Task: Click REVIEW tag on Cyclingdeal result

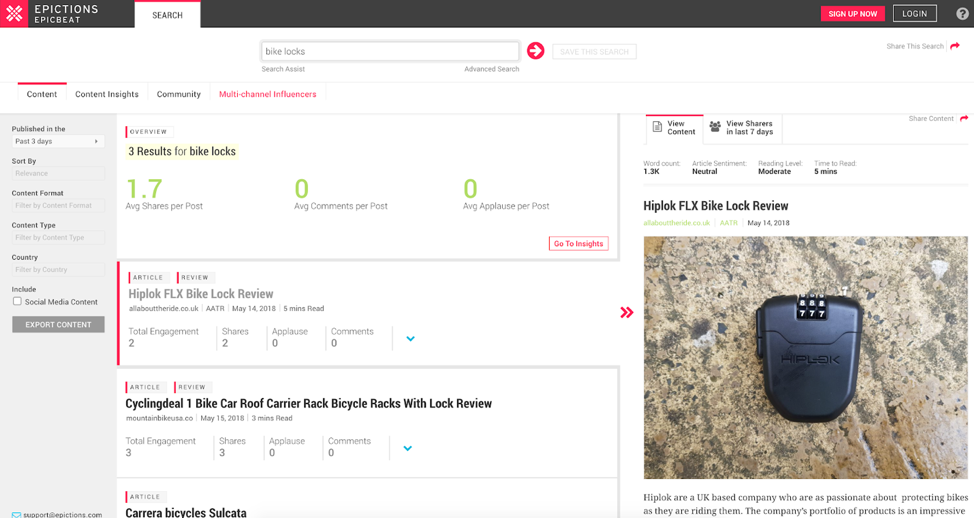Action: click(x=191, y=387)
